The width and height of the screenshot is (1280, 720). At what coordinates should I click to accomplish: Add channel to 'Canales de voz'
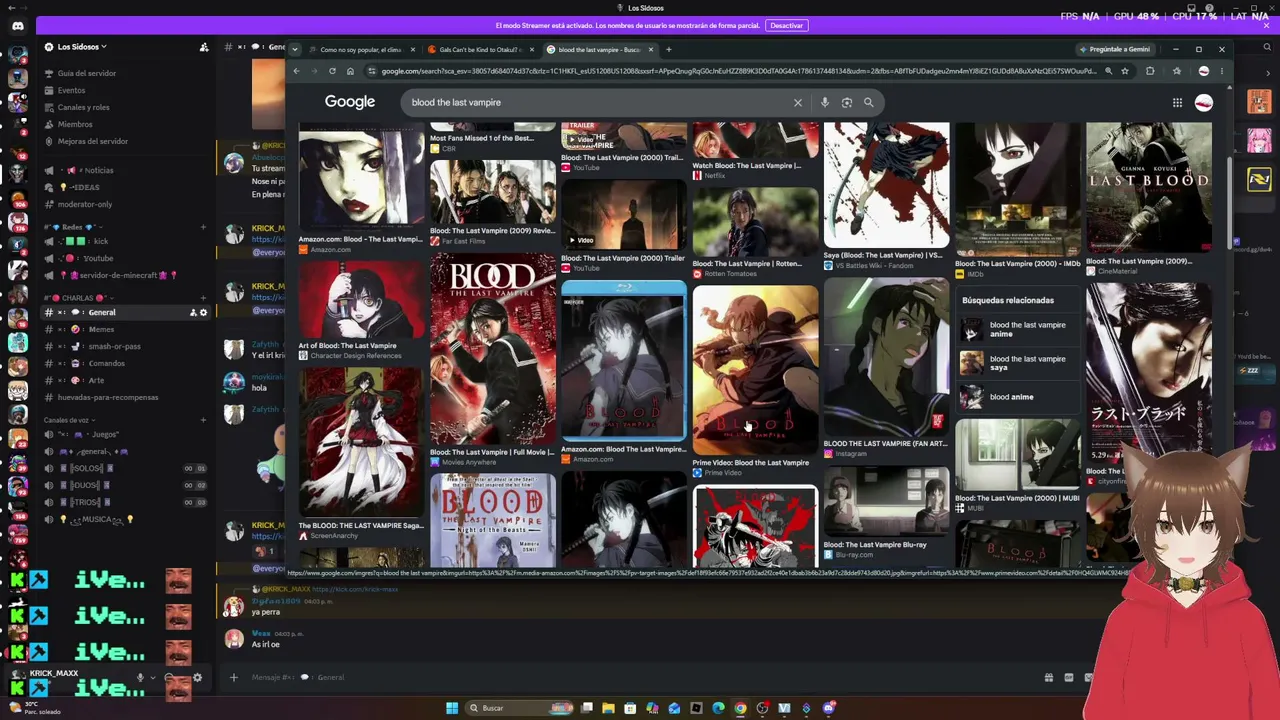click(204, 420)
